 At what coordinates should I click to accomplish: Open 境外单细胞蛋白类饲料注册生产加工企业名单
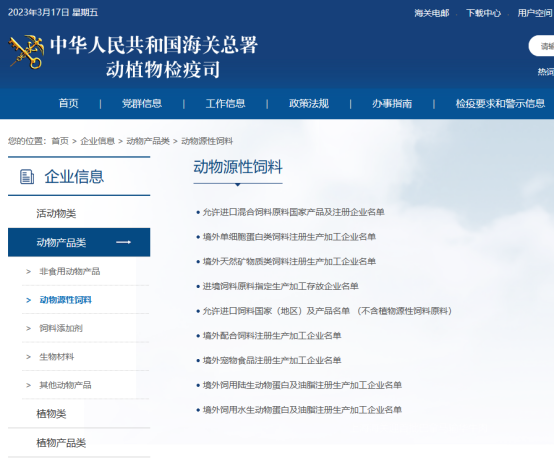point(289,237)
